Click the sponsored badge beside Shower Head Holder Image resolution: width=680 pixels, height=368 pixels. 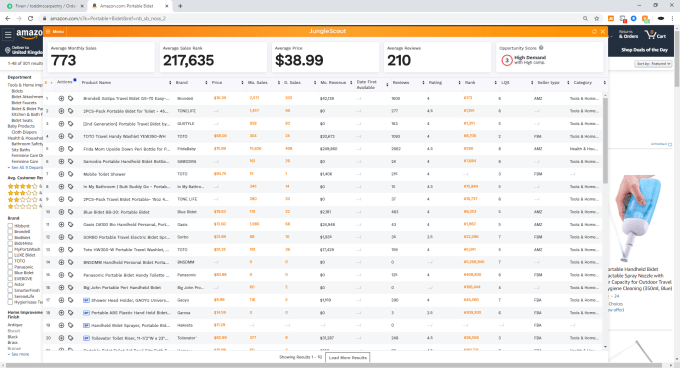(x=86, y=300)
